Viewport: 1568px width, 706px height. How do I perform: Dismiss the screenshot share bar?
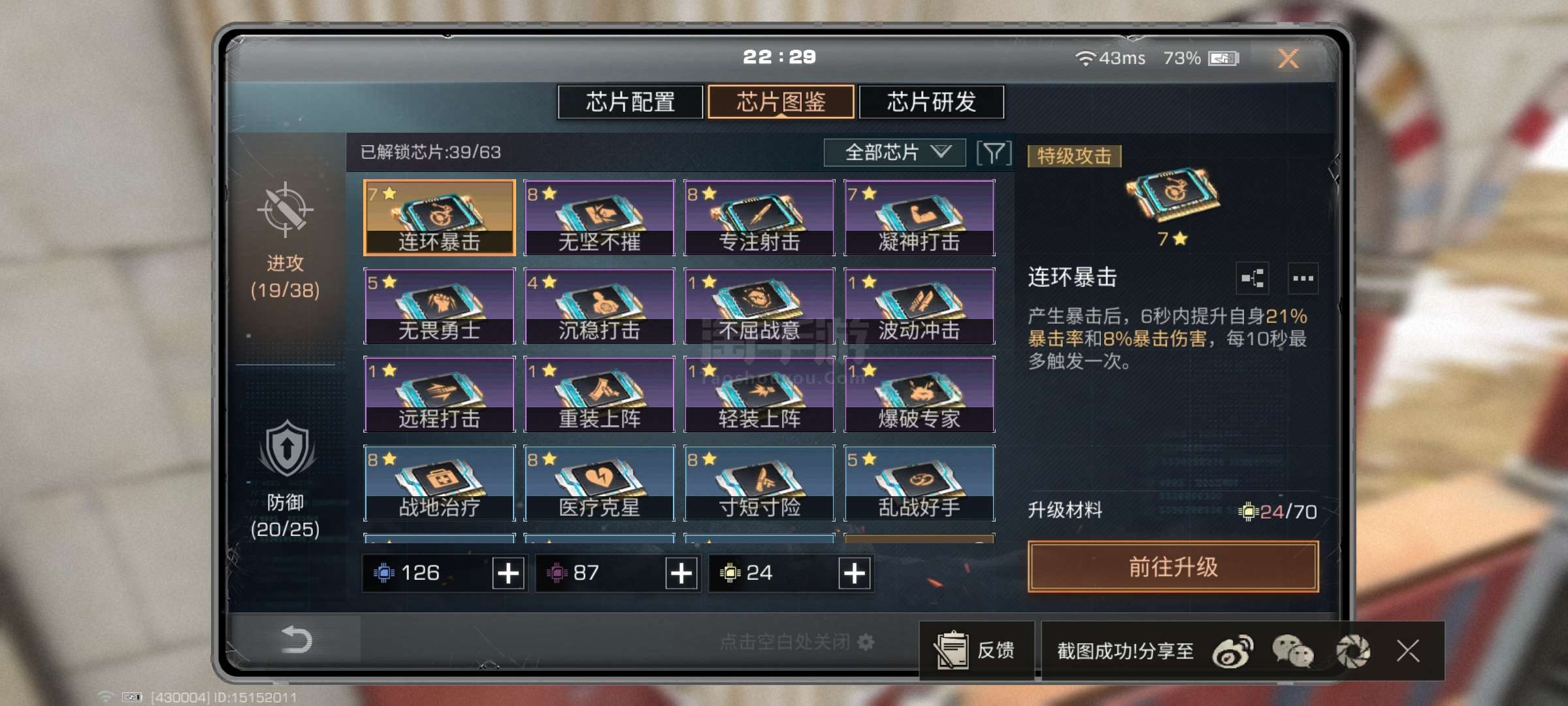coord(1408,651)
